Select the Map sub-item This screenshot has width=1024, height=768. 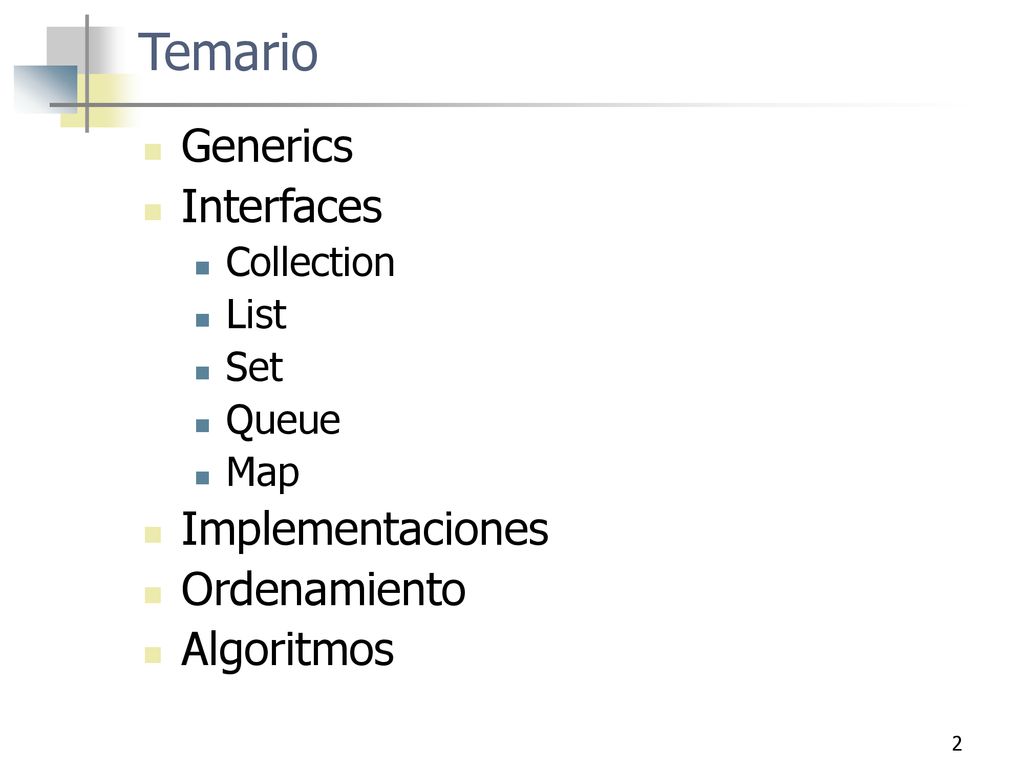(x=263, y=473)
